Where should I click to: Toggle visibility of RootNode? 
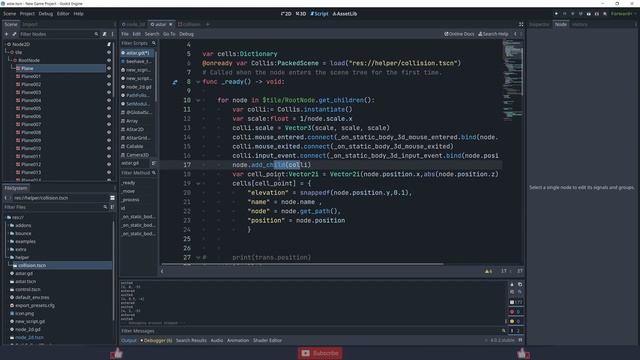point(109,60)
